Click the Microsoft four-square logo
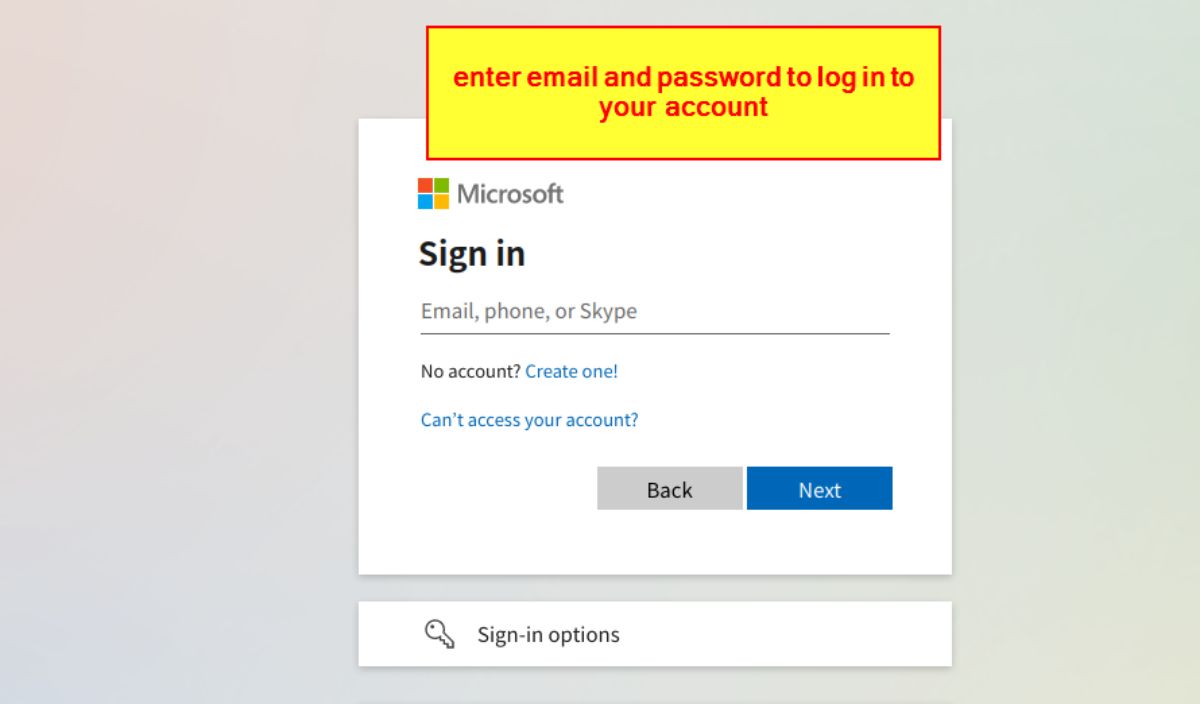The height and width of the screenshot is (704, 1200). [432, 193]
